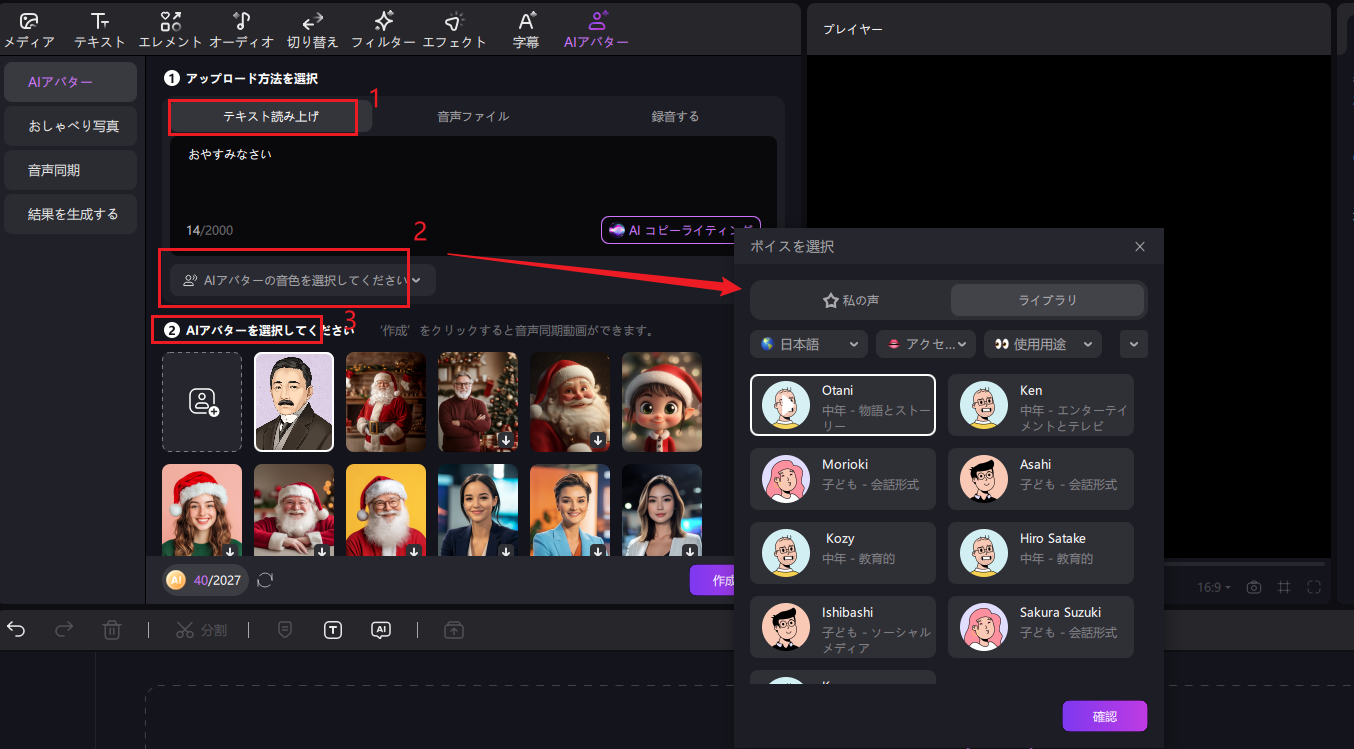Open the オーディオ audio panel
The height and width of the screenshot is (749, 1354).
[242, 30]
